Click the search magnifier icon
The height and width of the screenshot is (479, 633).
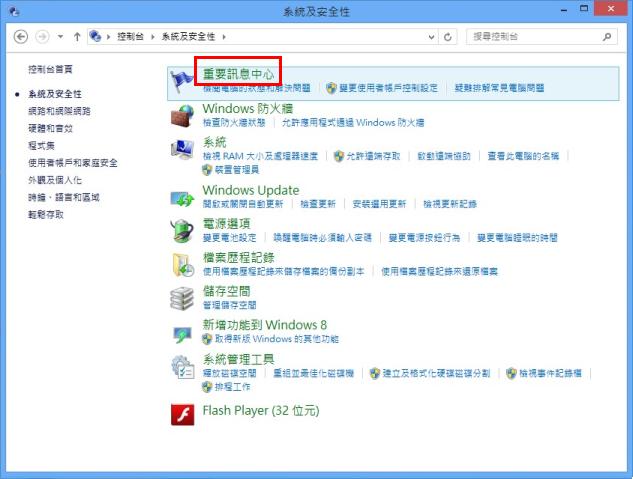pyautogui.click(x=607, y=37)
